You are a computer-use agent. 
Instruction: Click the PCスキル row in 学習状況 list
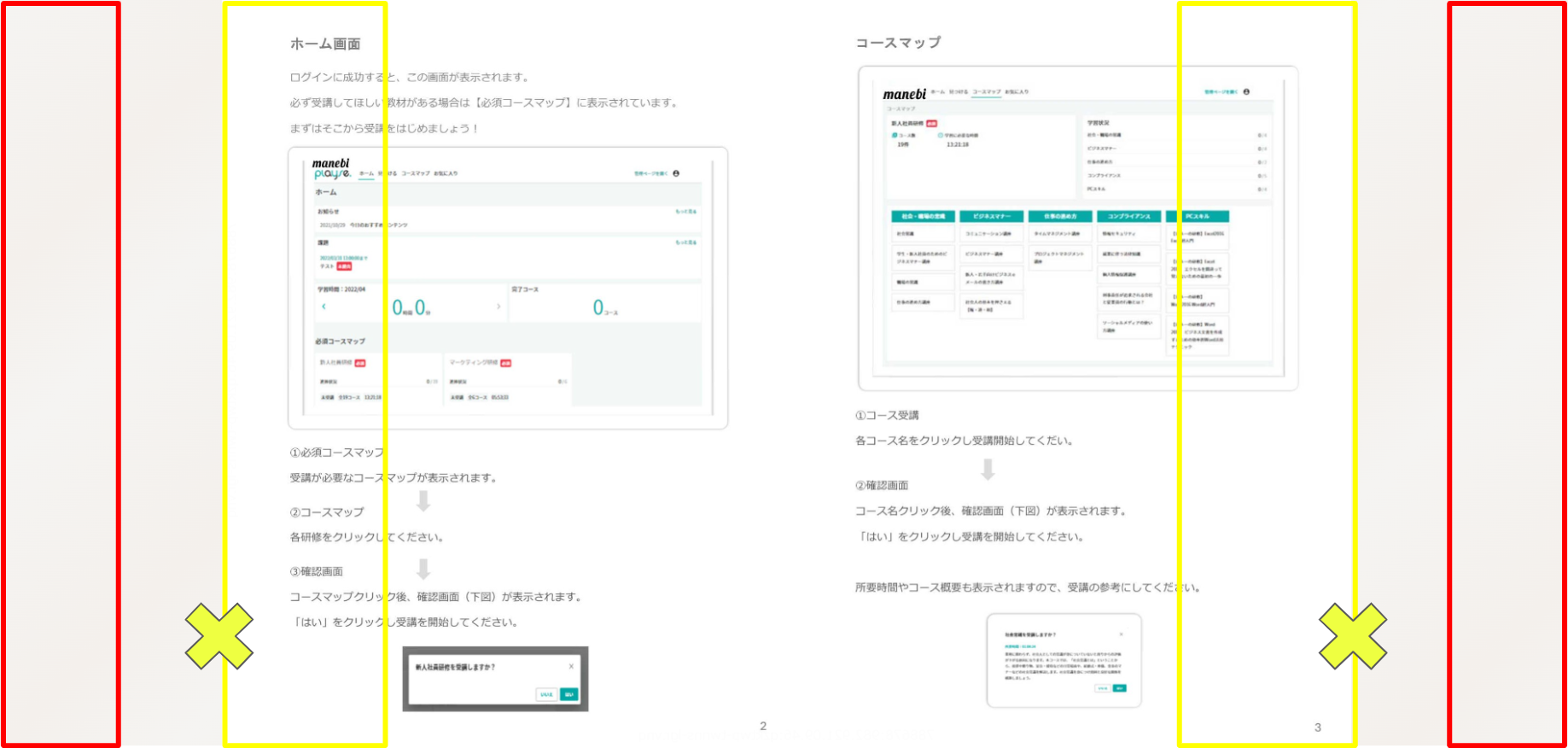point(1177,189)
